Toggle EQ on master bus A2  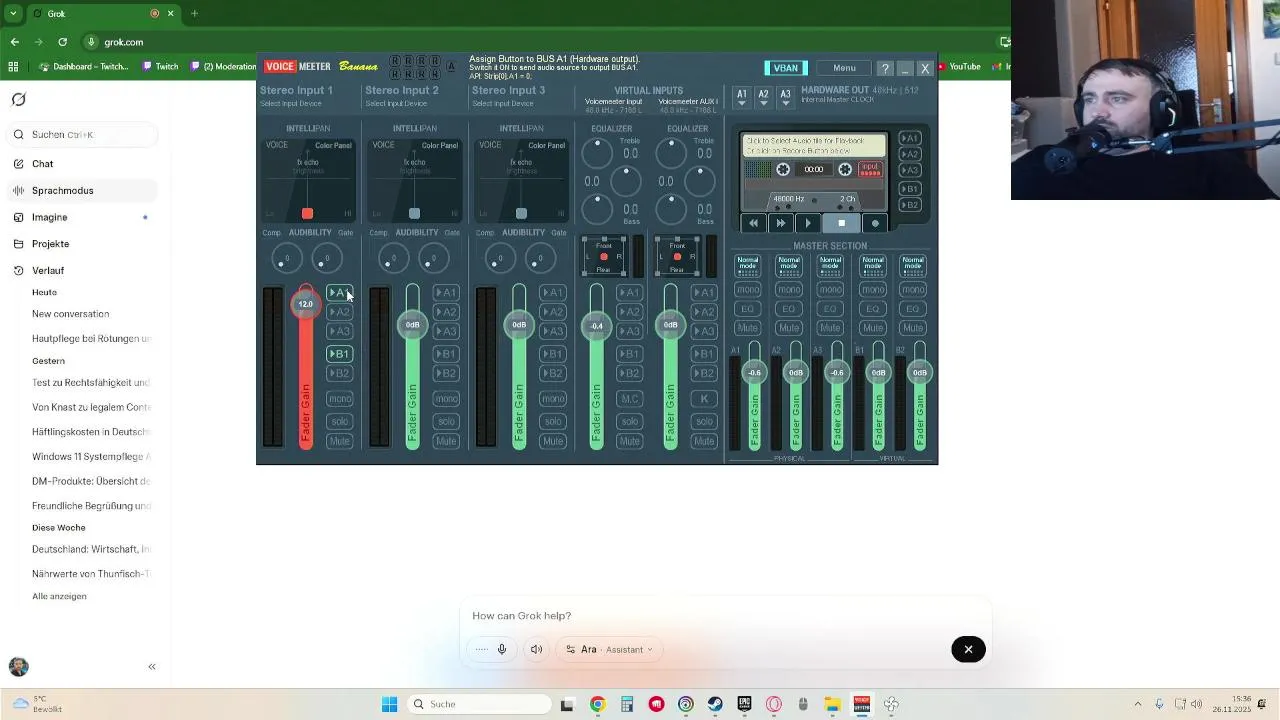coord(789,309)
